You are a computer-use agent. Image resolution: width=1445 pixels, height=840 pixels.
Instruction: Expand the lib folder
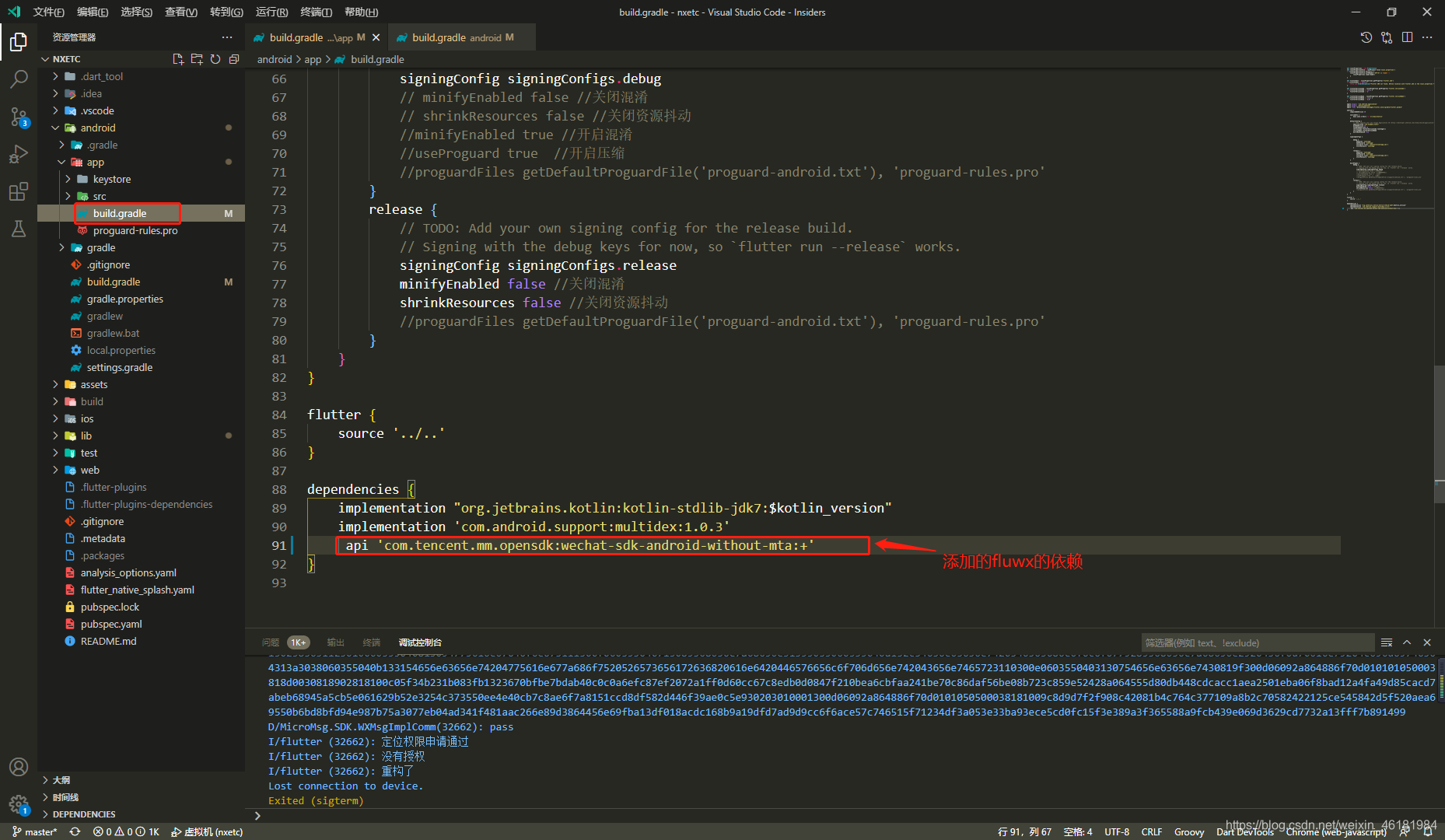pos(56,436)
